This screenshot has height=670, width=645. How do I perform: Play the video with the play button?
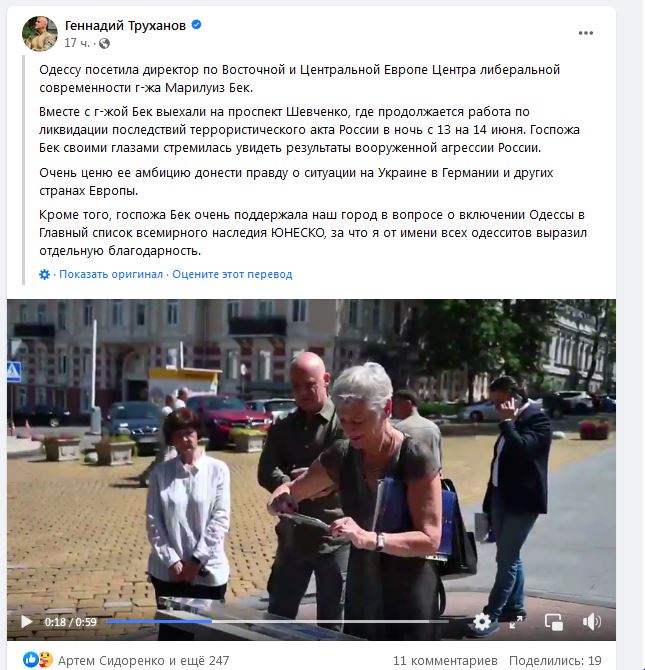tap(26, 621)
